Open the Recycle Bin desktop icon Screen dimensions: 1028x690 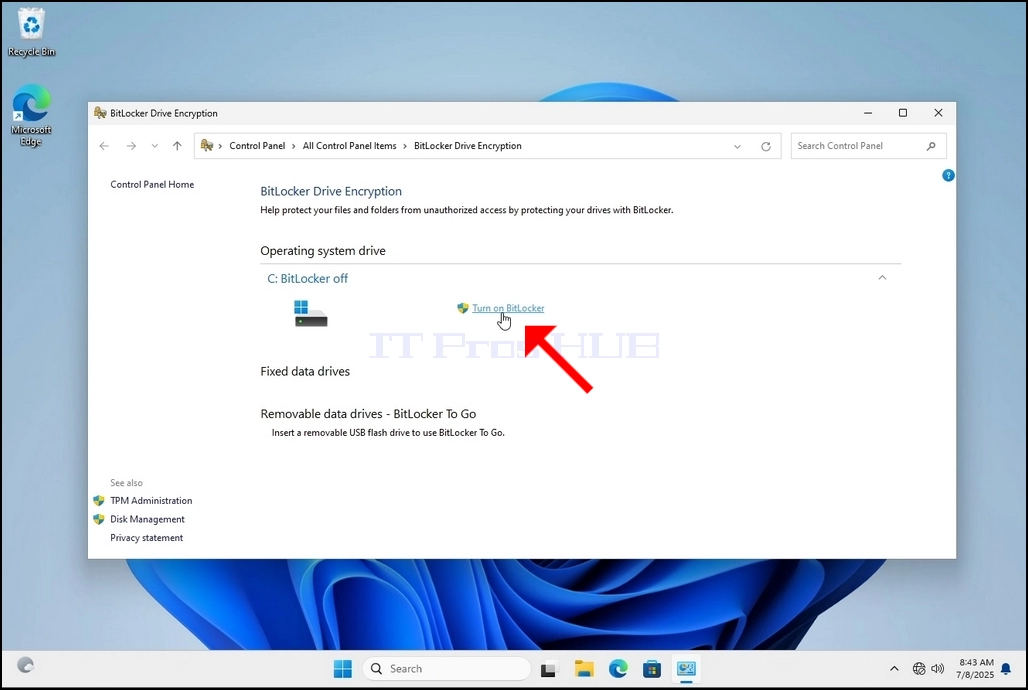(x=31, y=33)
